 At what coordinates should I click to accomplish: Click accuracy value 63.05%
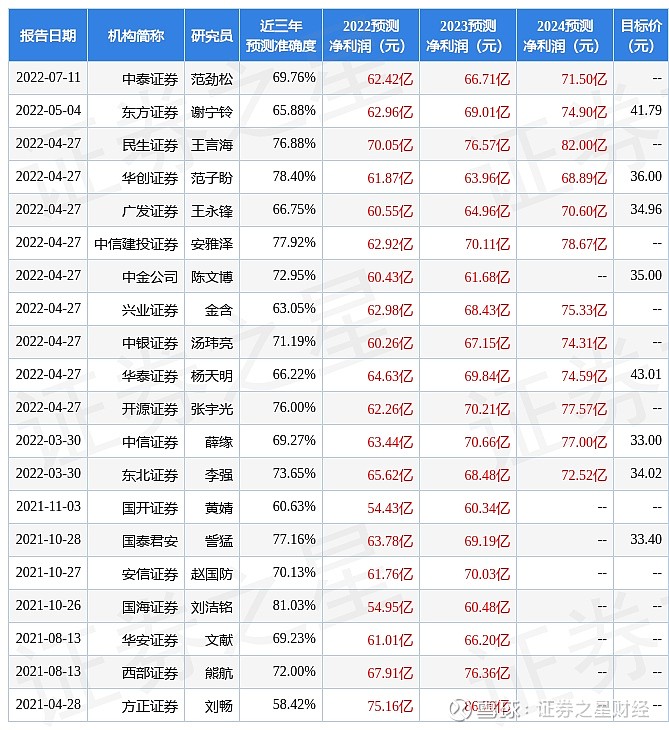pyautogui.click(x=294, y=308)
